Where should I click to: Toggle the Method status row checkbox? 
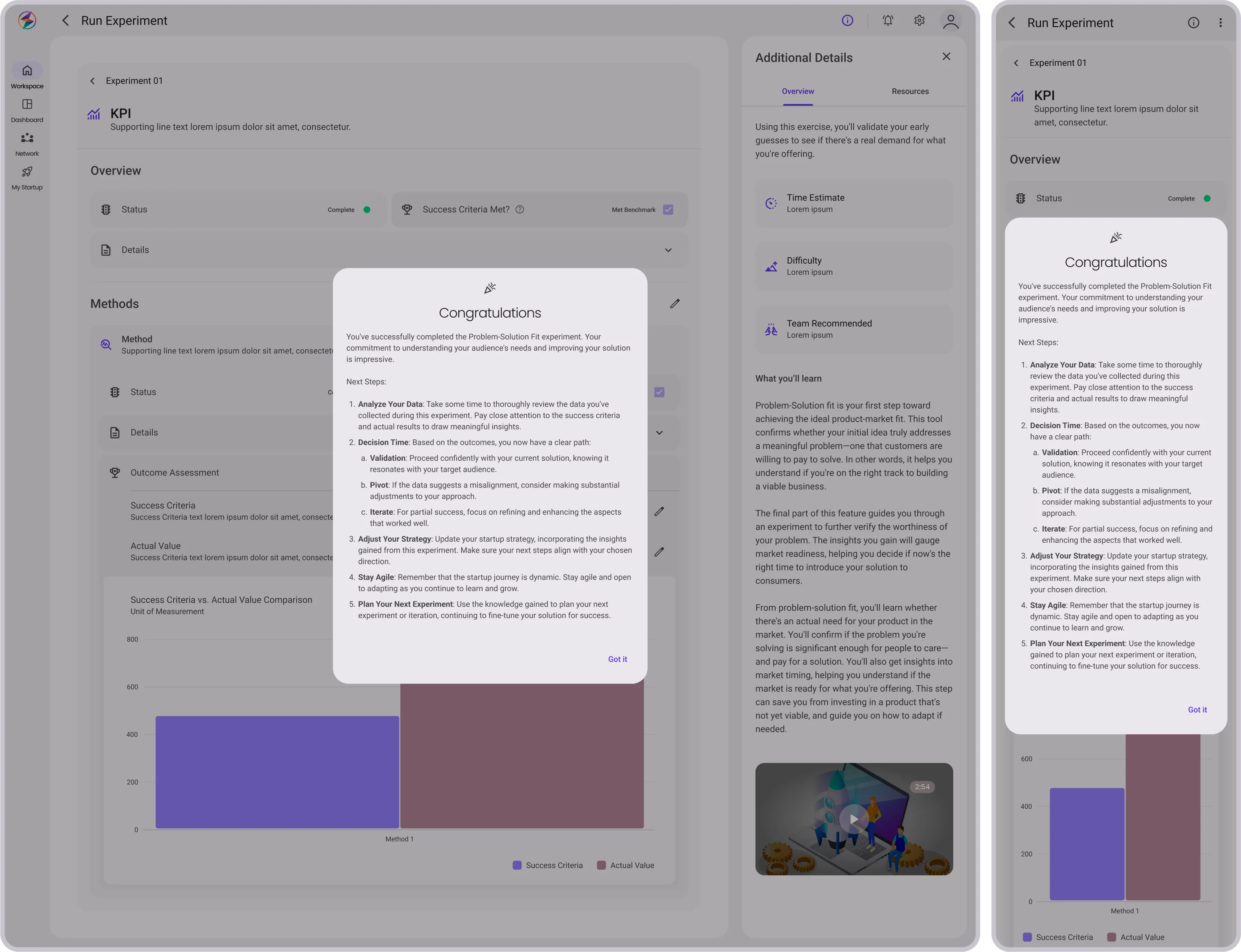click(x=659, y=392)
